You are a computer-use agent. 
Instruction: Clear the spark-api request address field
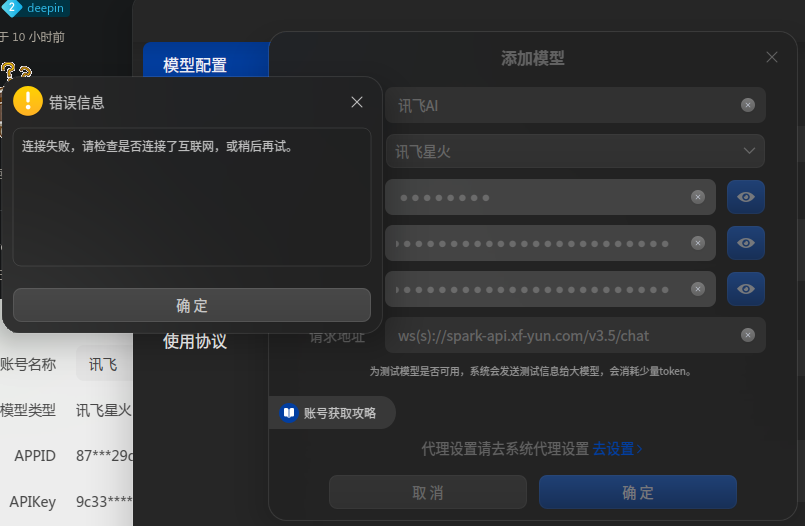pyautogui.click(x=748, y=335)
